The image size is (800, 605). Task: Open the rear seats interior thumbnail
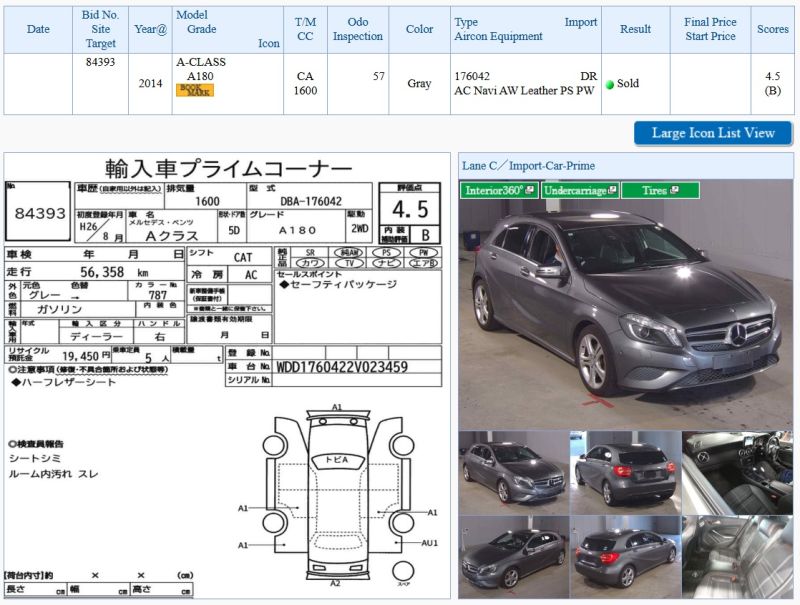pyautogui.click(x=738, y=557)
